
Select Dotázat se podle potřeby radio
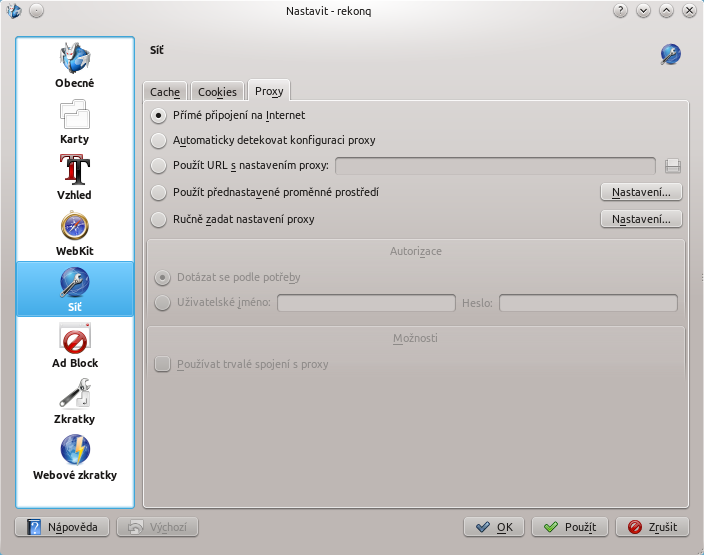[x=228, y=278]
